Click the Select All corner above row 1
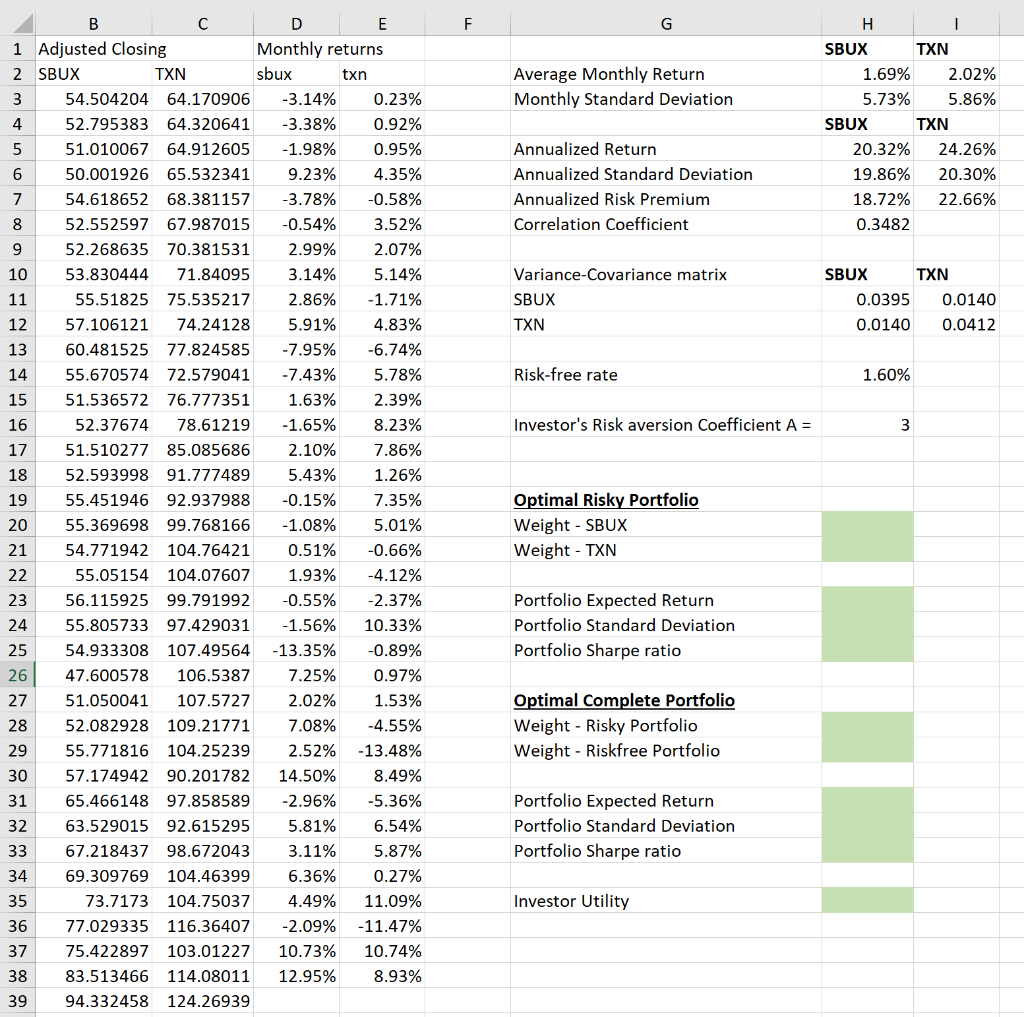 pyautogui.click(x=18, y=23)
